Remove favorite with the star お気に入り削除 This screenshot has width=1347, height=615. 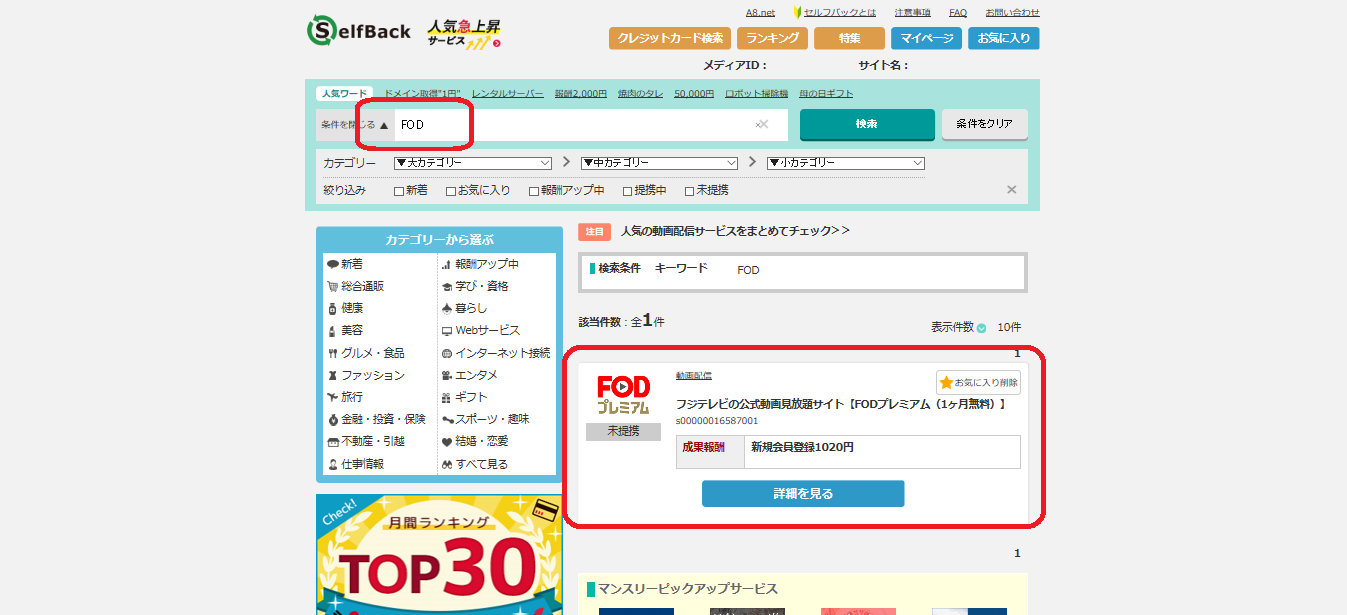click(x=978, y=383)
